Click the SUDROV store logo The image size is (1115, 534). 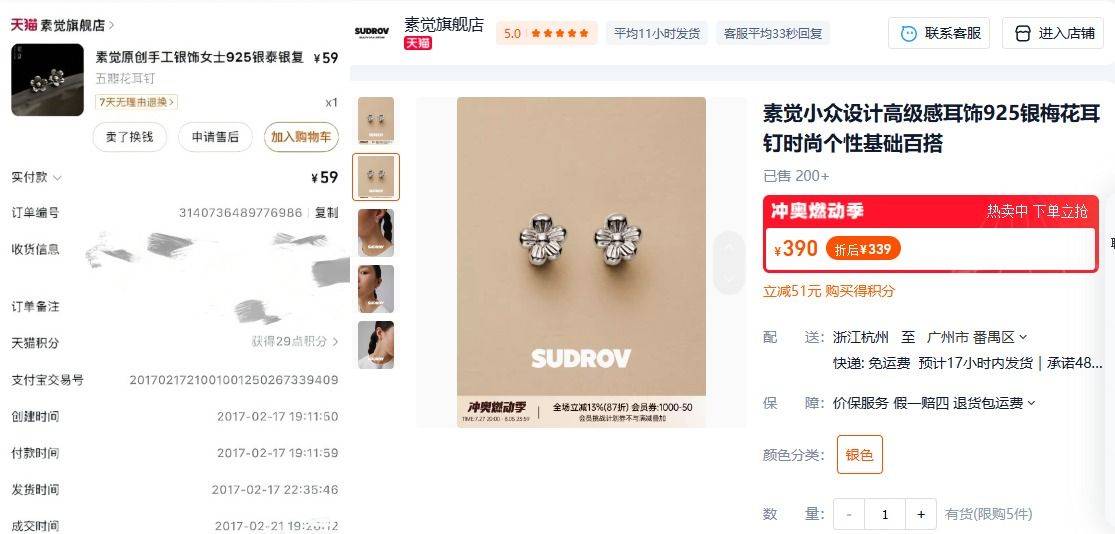click(372, 32)
